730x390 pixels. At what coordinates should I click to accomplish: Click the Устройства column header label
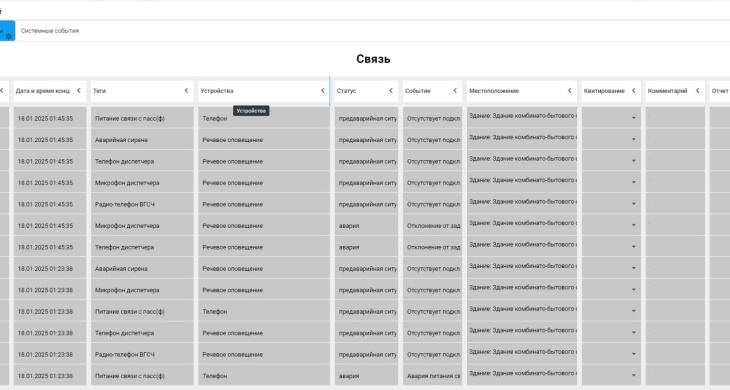pos(217,91)
